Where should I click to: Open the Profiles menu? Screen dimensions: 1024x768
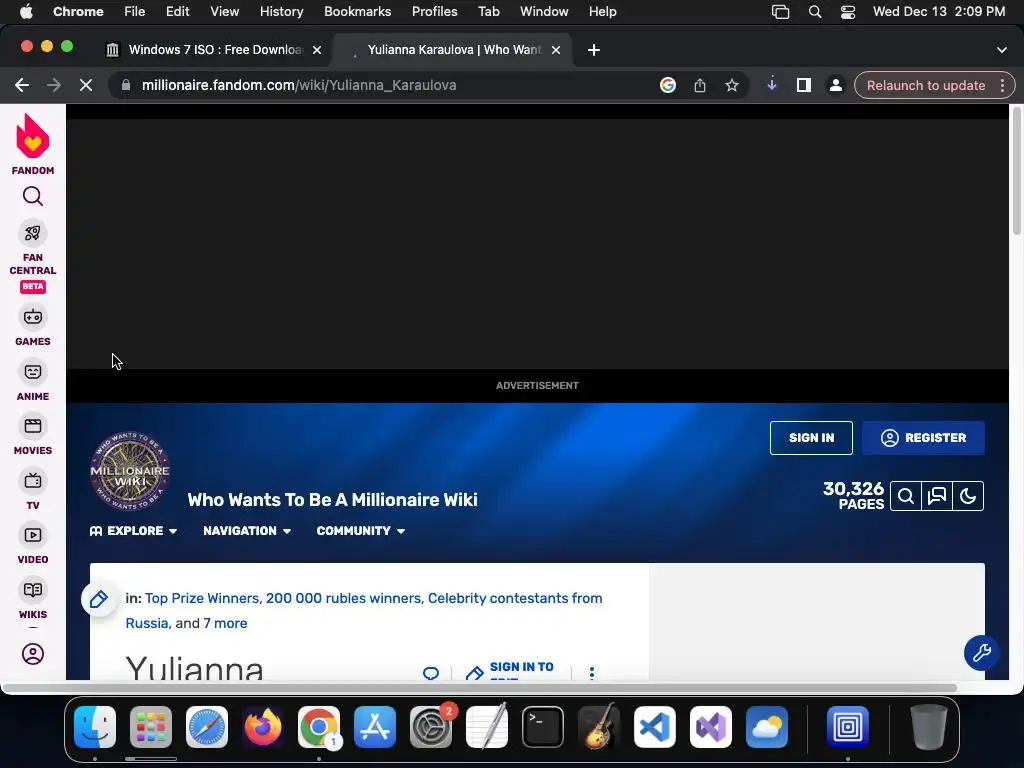point(435,11)
